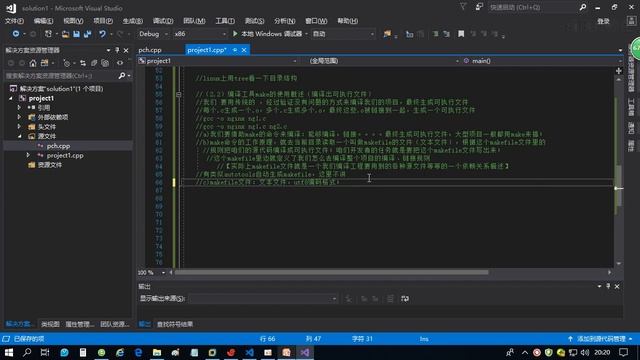Expand the 引用 references node
This screenshot has height=360, width=640.
tap(19, 108)
